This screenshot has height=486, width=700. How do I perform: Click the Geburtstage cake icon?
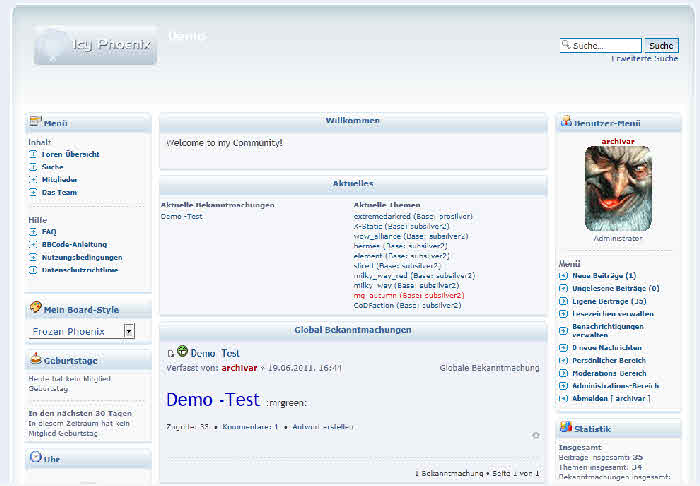pos(36,359)
